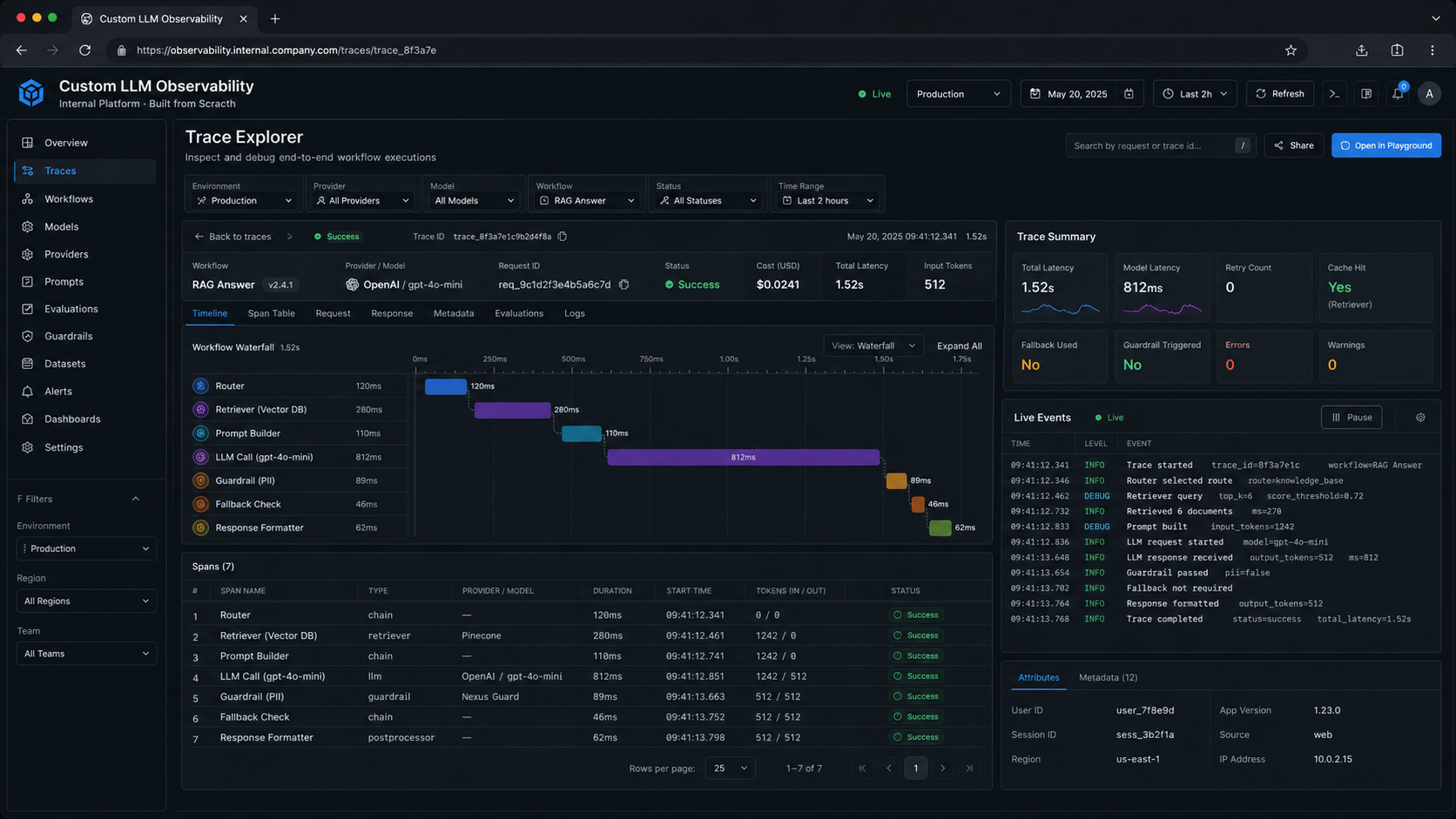The height and width of the screenshot is (819, 1456).
Task: Open the rows per page dropdown
Action: coord(729,768)
